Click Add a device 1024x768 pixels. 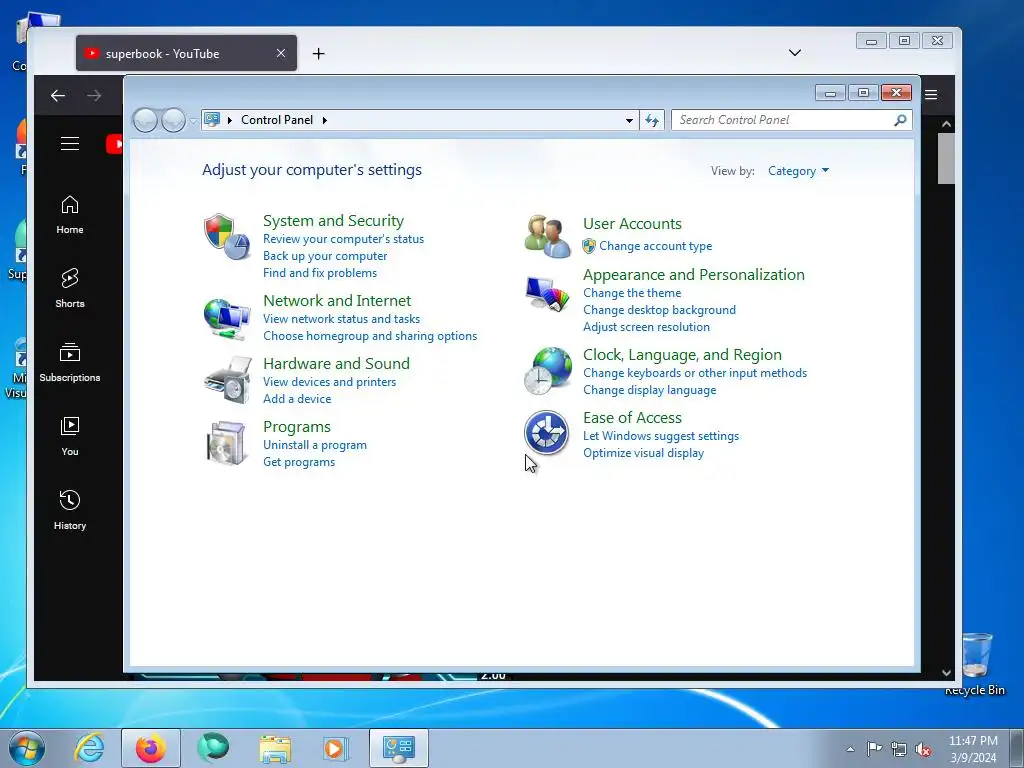(x=297, y=399)
